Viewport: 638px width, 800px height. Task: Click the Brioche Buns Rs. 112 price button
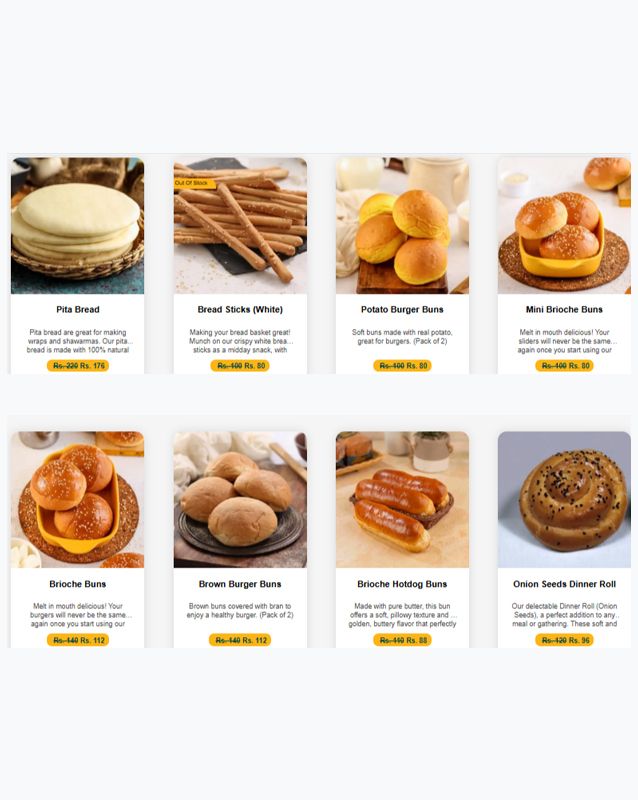[78, 640]
